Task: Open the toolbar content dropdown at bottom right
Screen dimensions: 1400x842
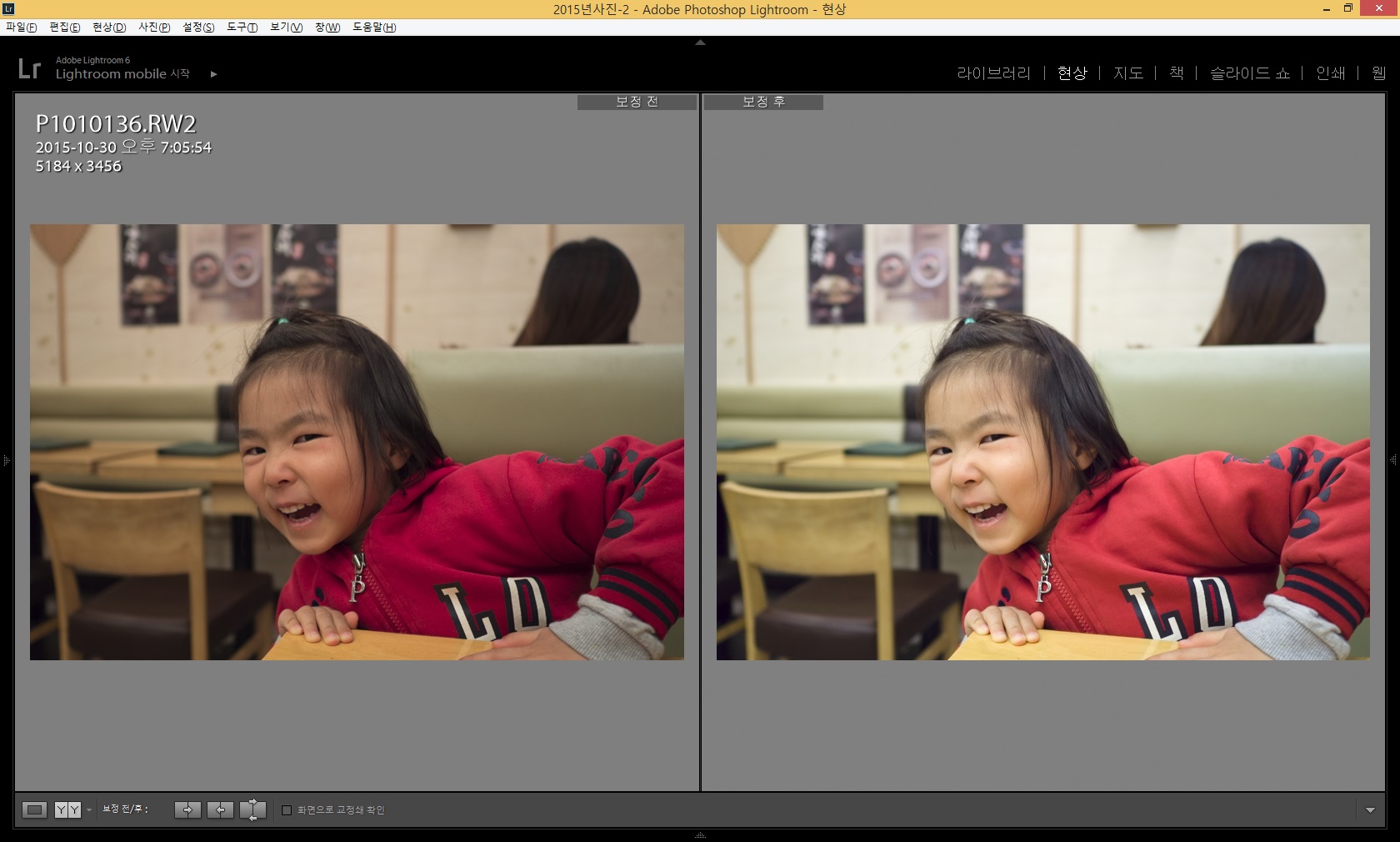Action: (x=1370, y=810)
